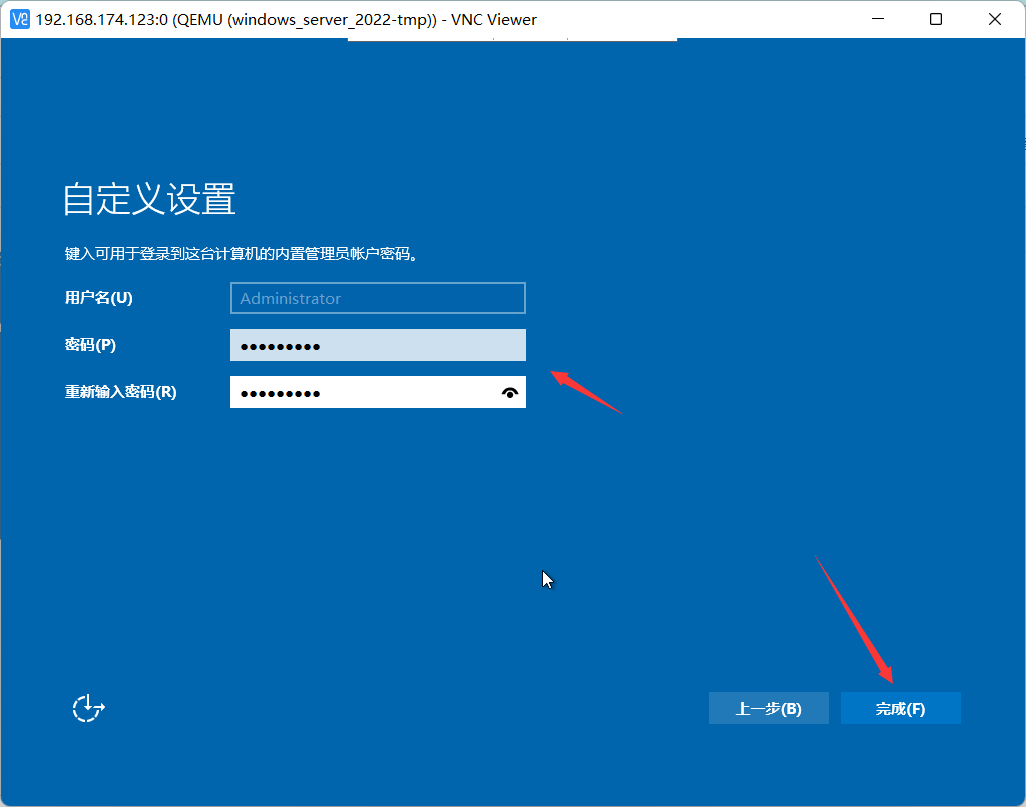Reveal password with the eye icon
Image resolution: width=1026 pixels, height=807 pixels.
[x=510, y=393]
